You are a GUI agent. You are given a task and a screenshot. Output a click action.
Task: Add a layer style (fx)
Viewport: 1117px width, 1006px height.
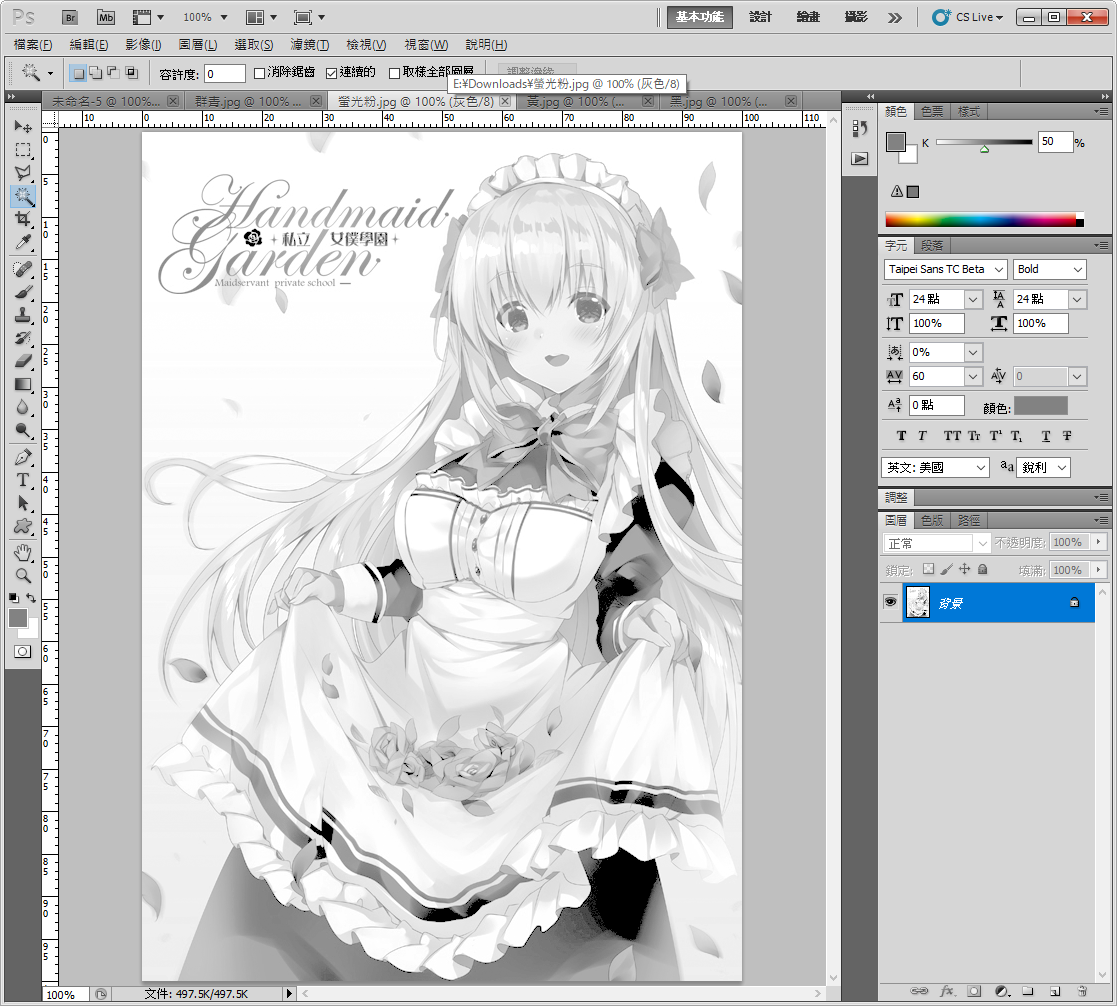(947, 991)
